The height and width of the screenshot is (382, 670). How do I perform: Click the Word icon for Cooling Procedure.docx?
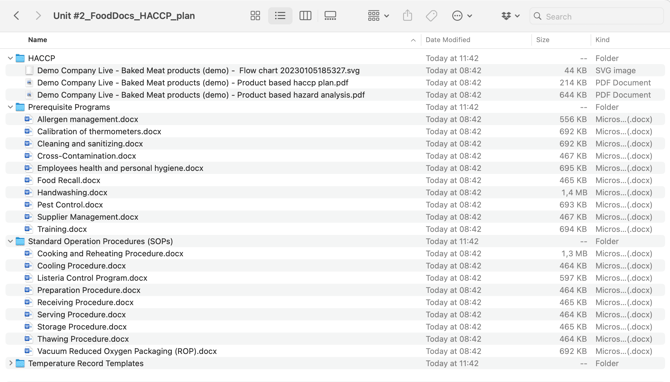(x=28, y=266)
